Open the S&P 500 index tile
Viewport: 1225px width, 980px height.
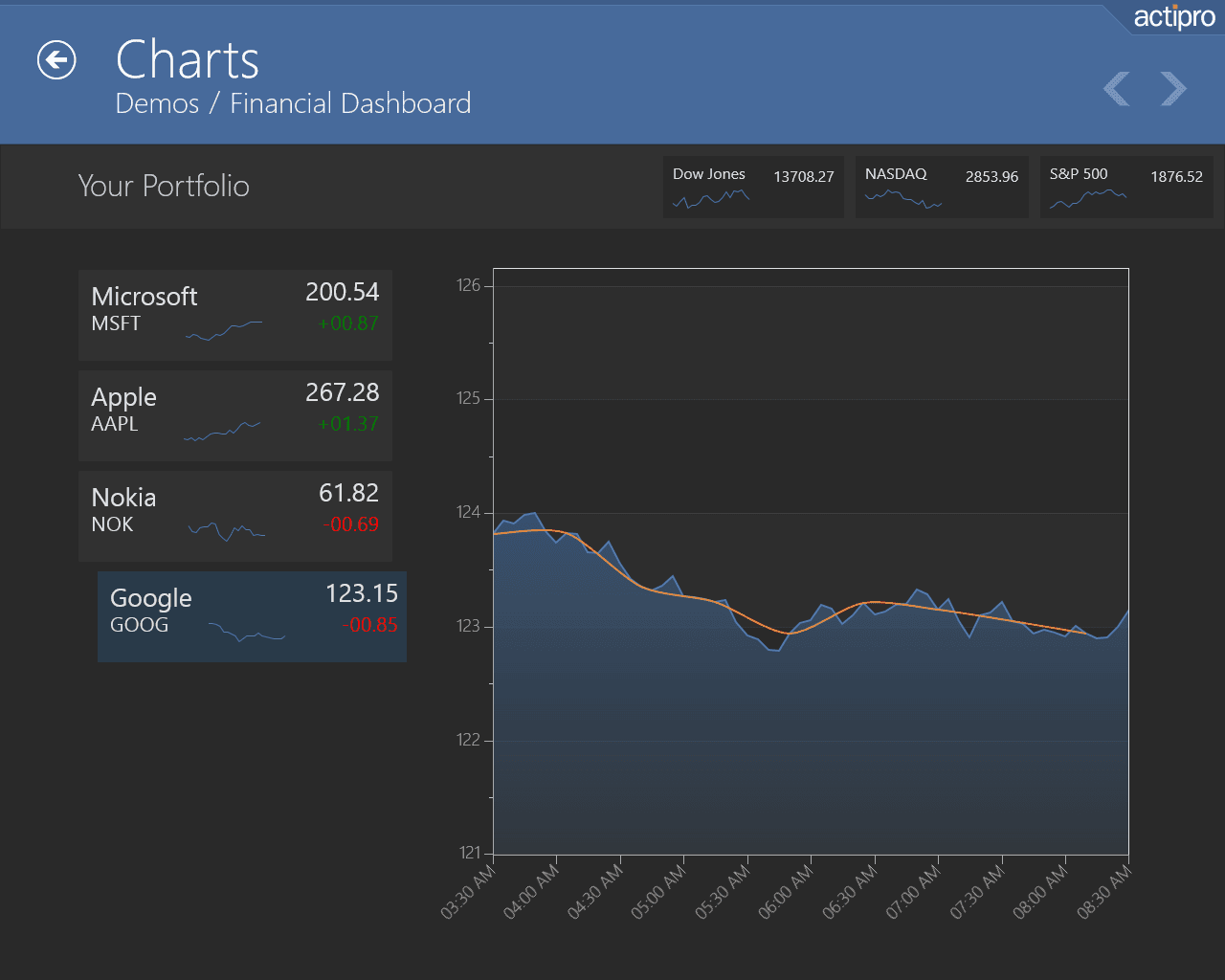point(1126,187)
